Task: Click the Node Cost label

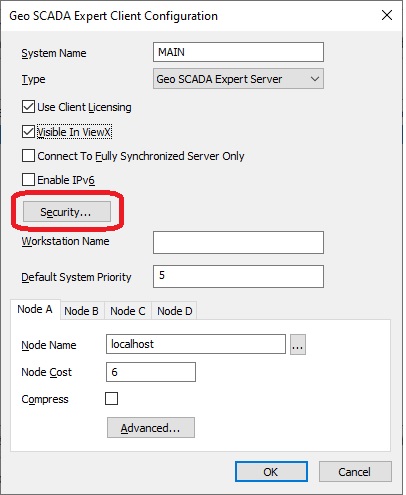Action: click(46, 372)
